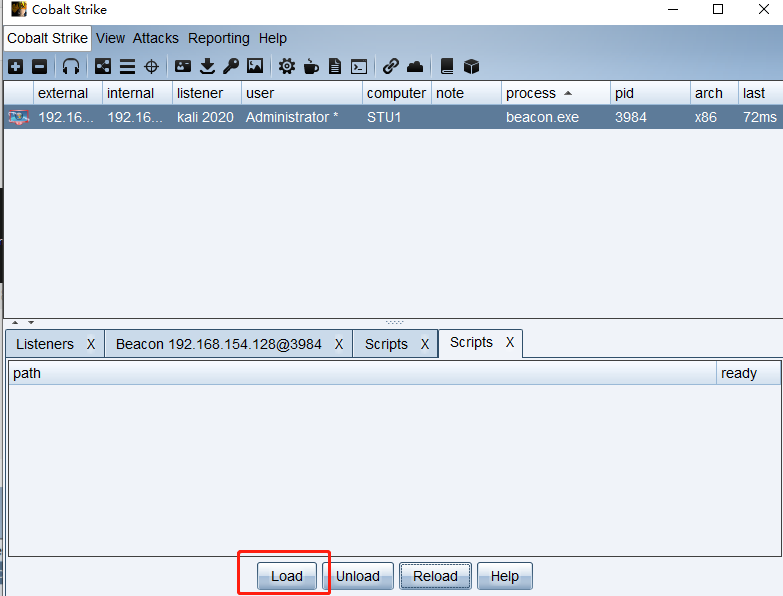Click the Help button below scripts
The width and height of the screenshot is (783, 596).
(x=504, y=576)
